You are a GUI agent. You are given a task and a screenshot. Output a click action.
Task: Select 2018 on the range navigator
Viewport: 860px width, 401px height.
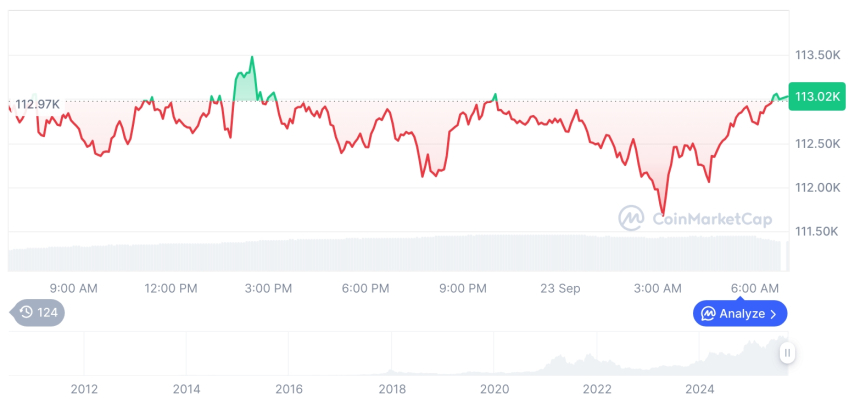[392, 388]
